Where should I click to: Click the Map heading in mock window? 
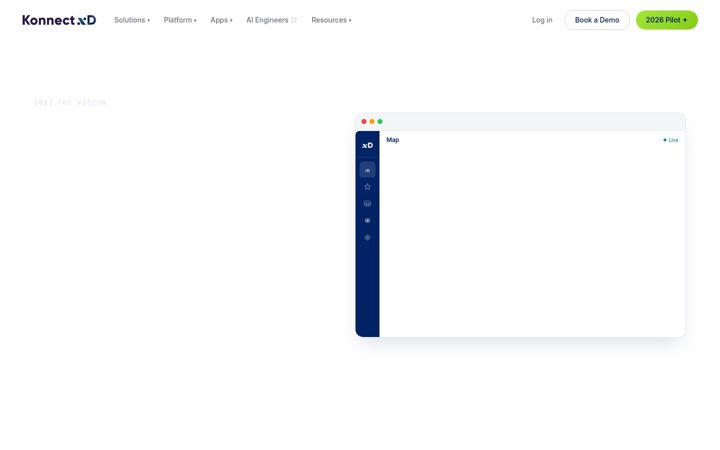[x=393, y=140]
